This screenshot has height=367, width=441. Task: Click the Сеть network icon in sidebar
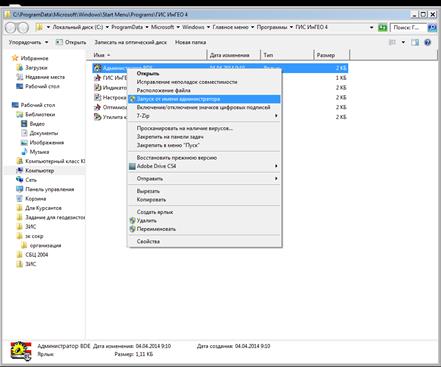[x=20, y=180]
